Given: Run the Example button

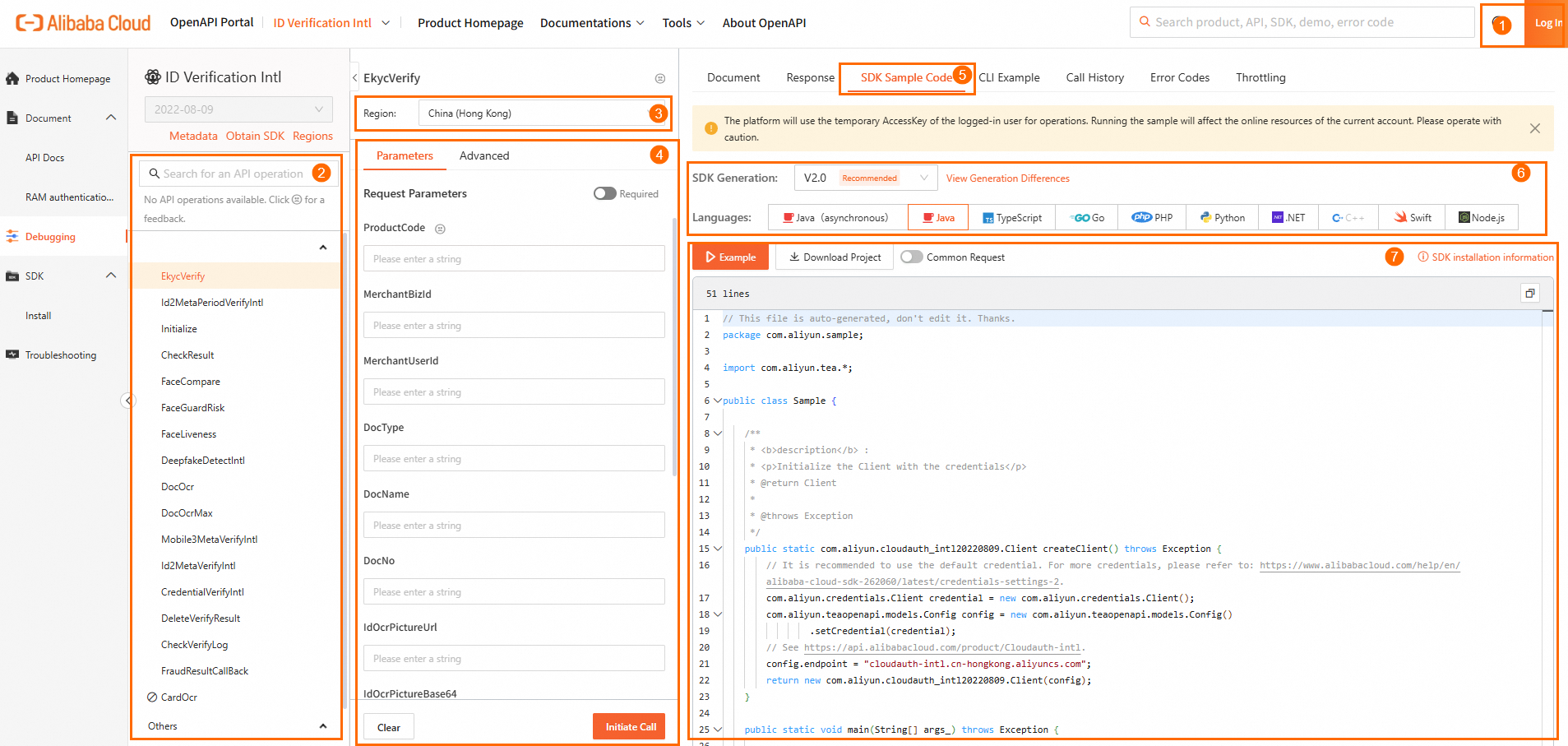Looking at the screenshot, I should point(730,257).
